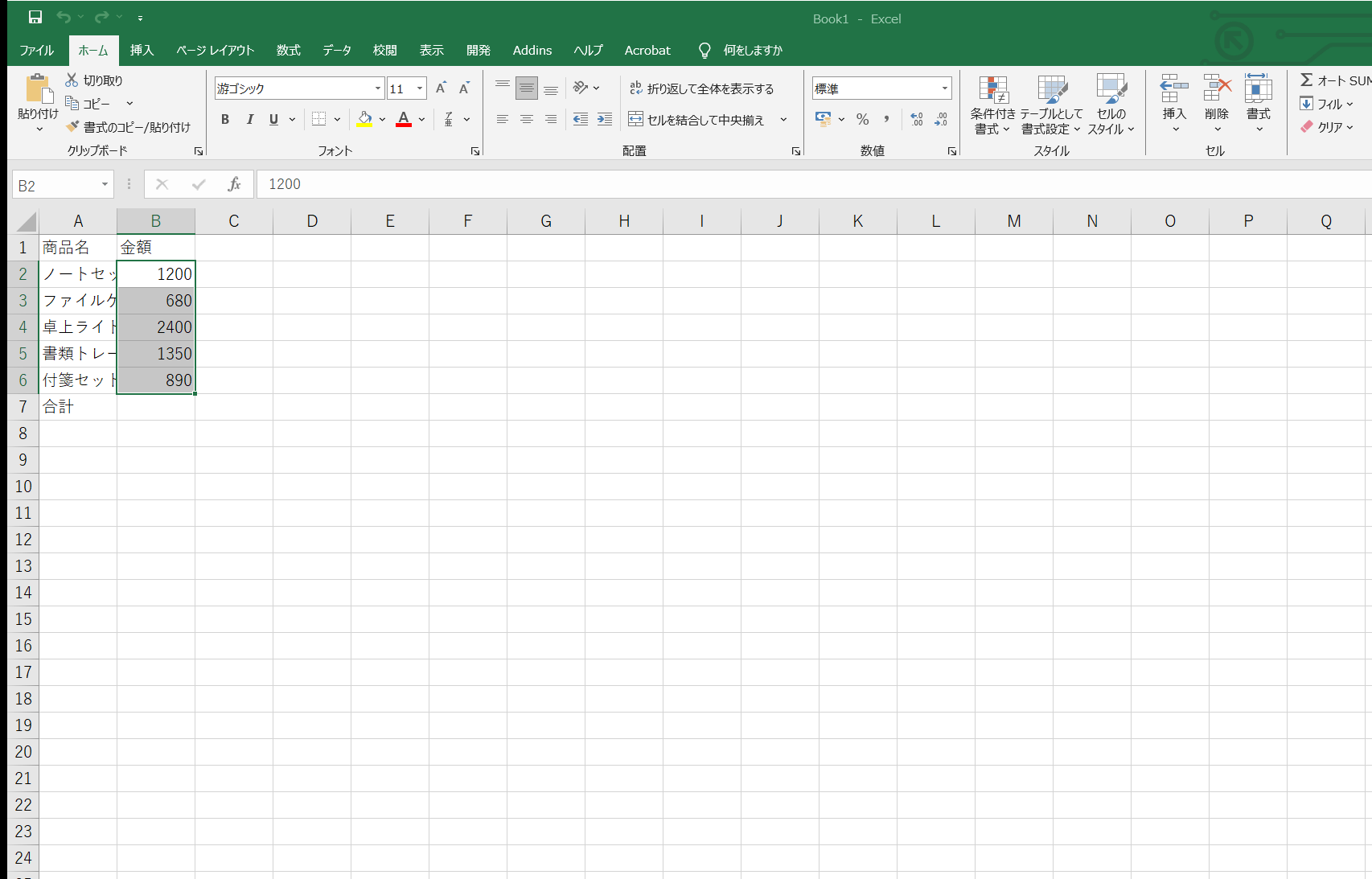This screenshot has height=879, width=1372.
Task: Toggle Bold formatting
Action: [225, 119]
